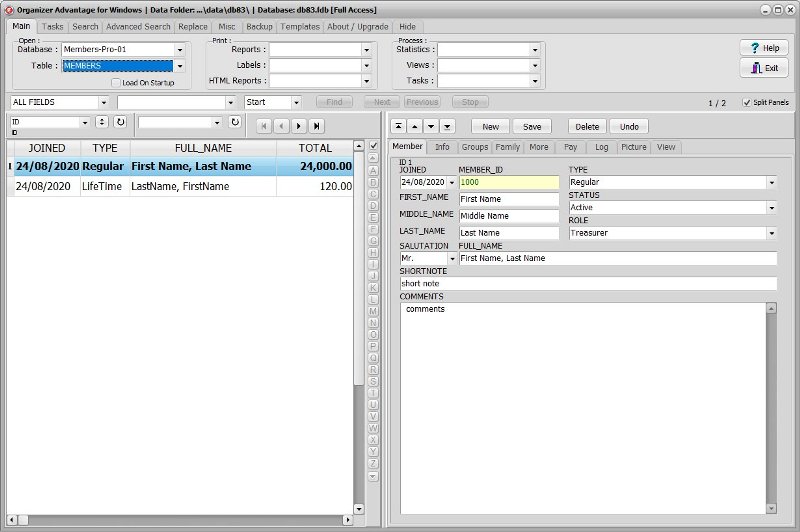Filter by letter S in alphabet index
This screenshot has width=800, height=532.
pyautogui.click(x=373, y=382)
